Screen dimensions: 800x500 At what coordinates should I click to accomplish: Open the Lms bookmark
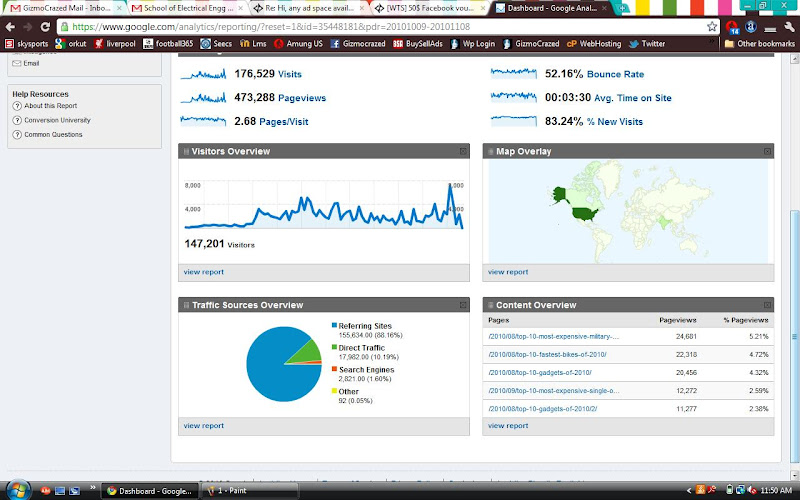click(x=253, y=44)
